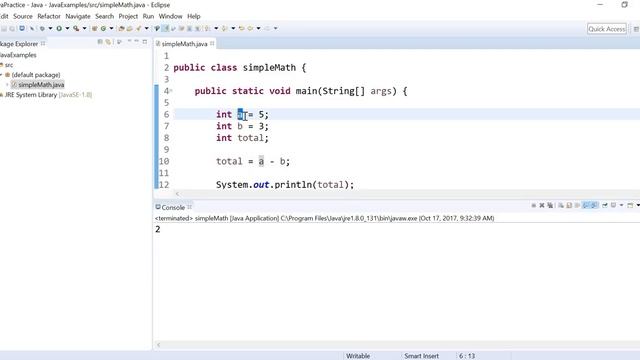
Task: Open the Help menu
Action: pos(194,16)
